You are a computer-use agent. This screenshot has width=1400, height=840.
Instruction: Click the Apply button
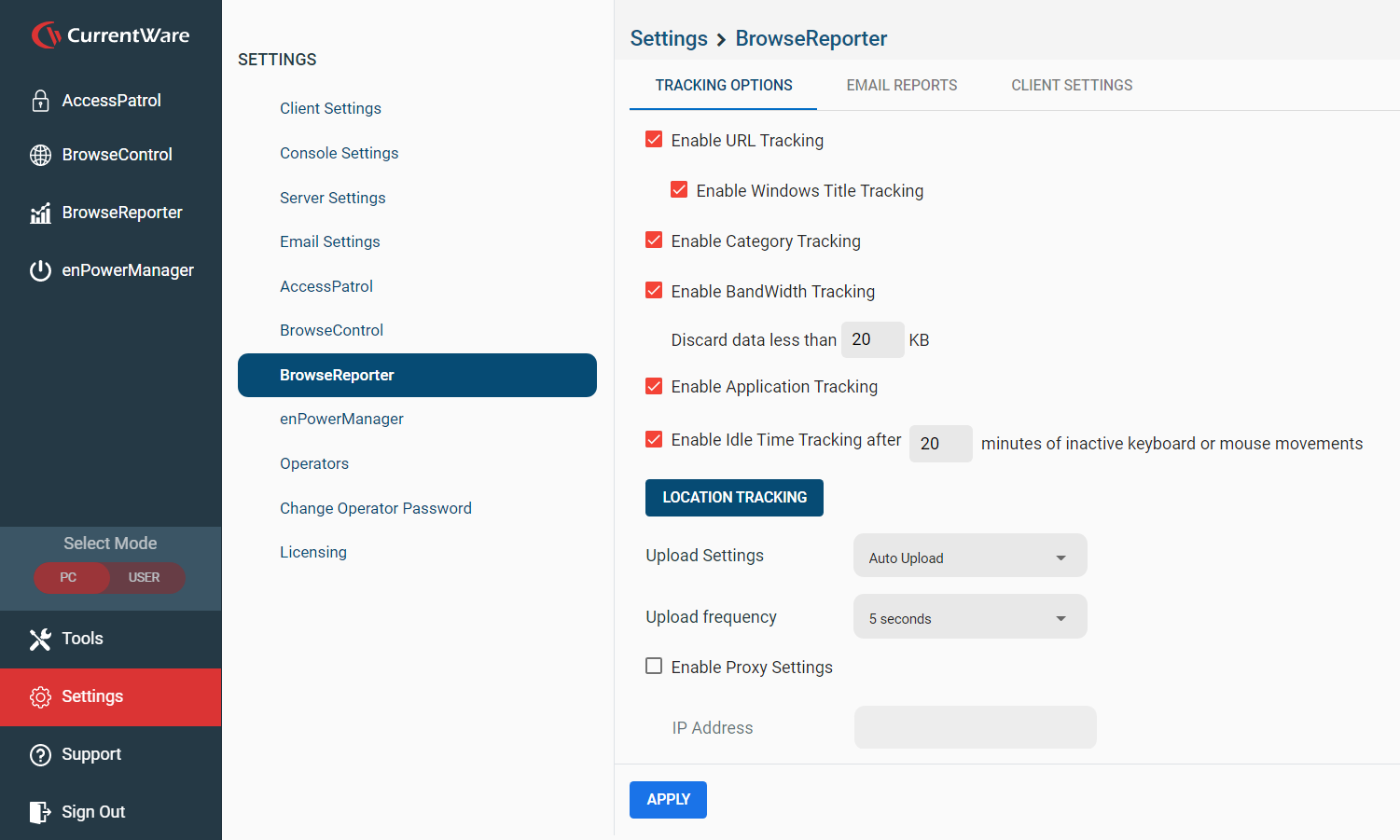(x=668, y=800)
